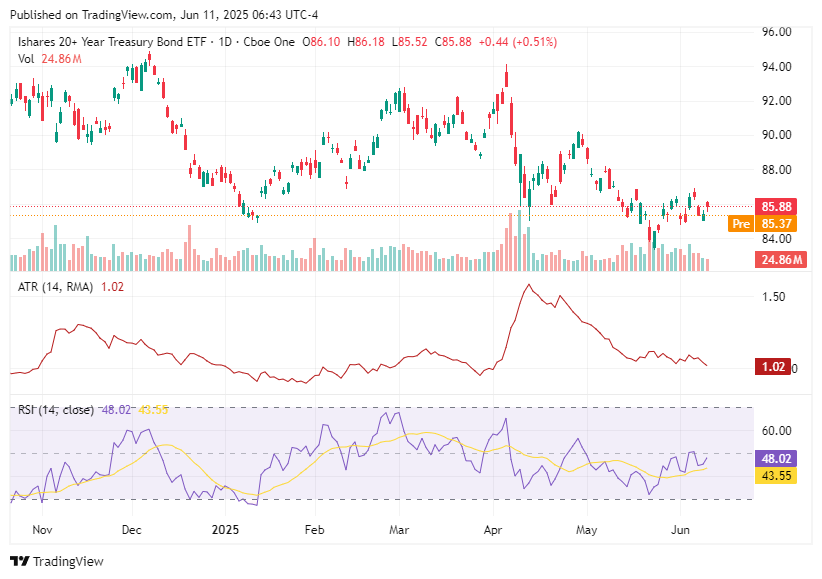822x579 pixels.
Task: Click the orange Pre market tag
Action: pyautogui.click(x=740, y=224)
